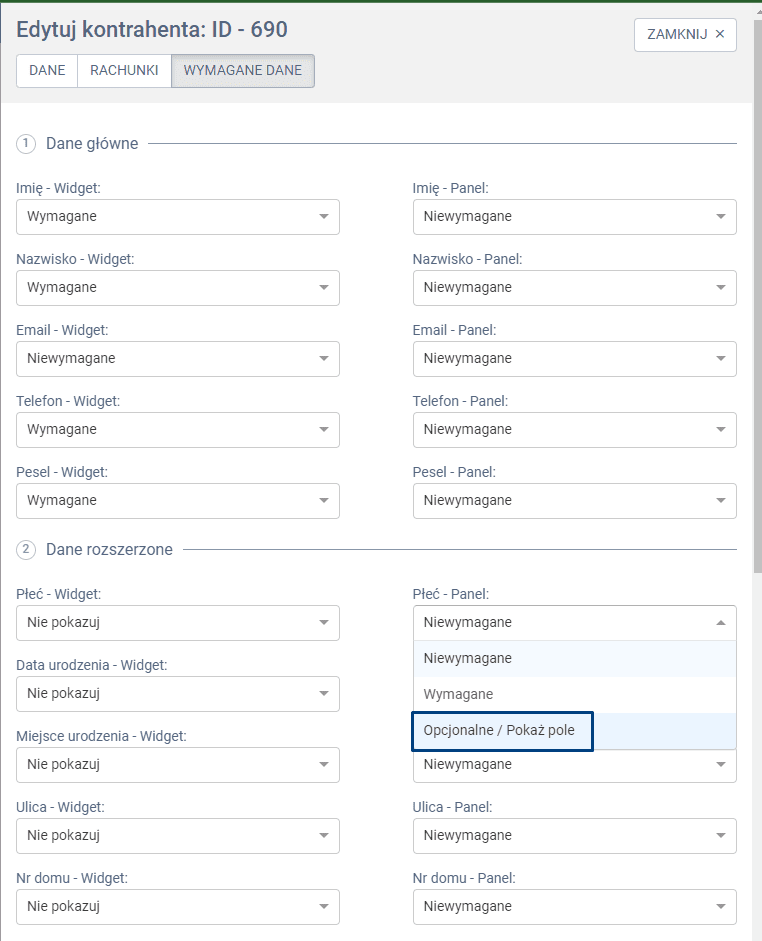Expand the Nr domu - Widget dropdown
The image size is (762, 941).
coord(178,907)
